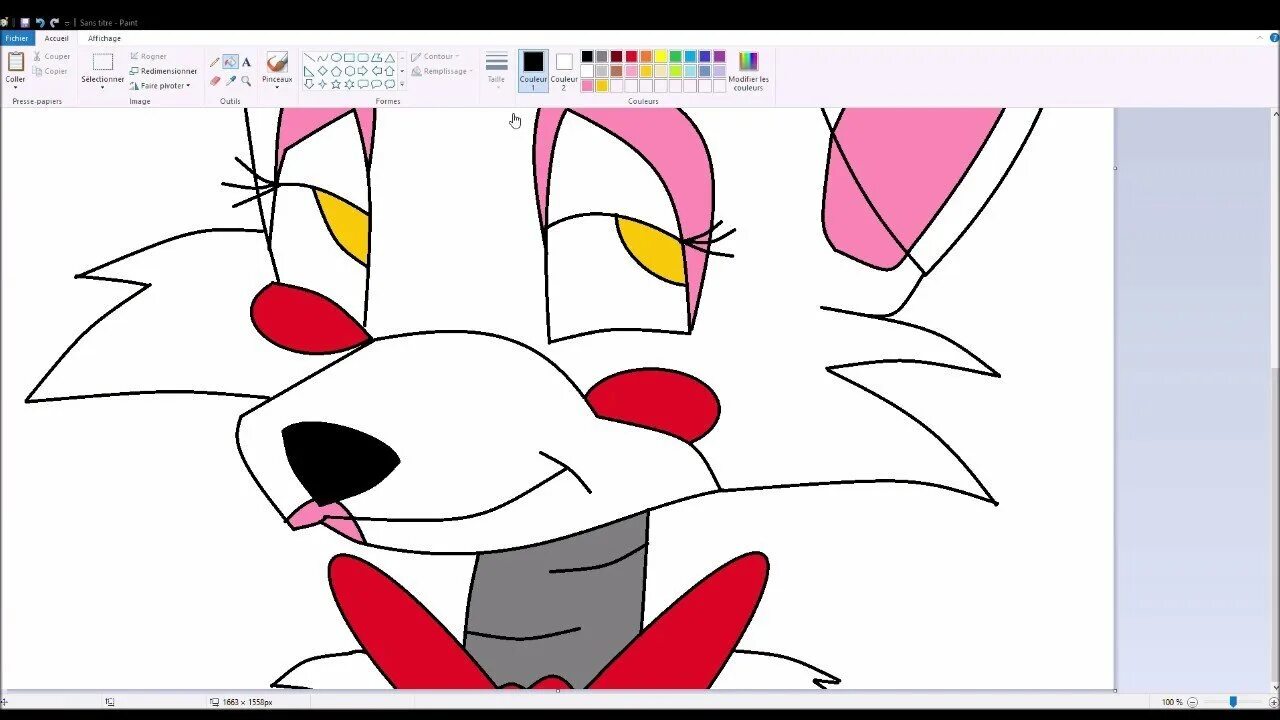Expand the full shapes gallery
The image size is (1280, 720).
(402, 84)
